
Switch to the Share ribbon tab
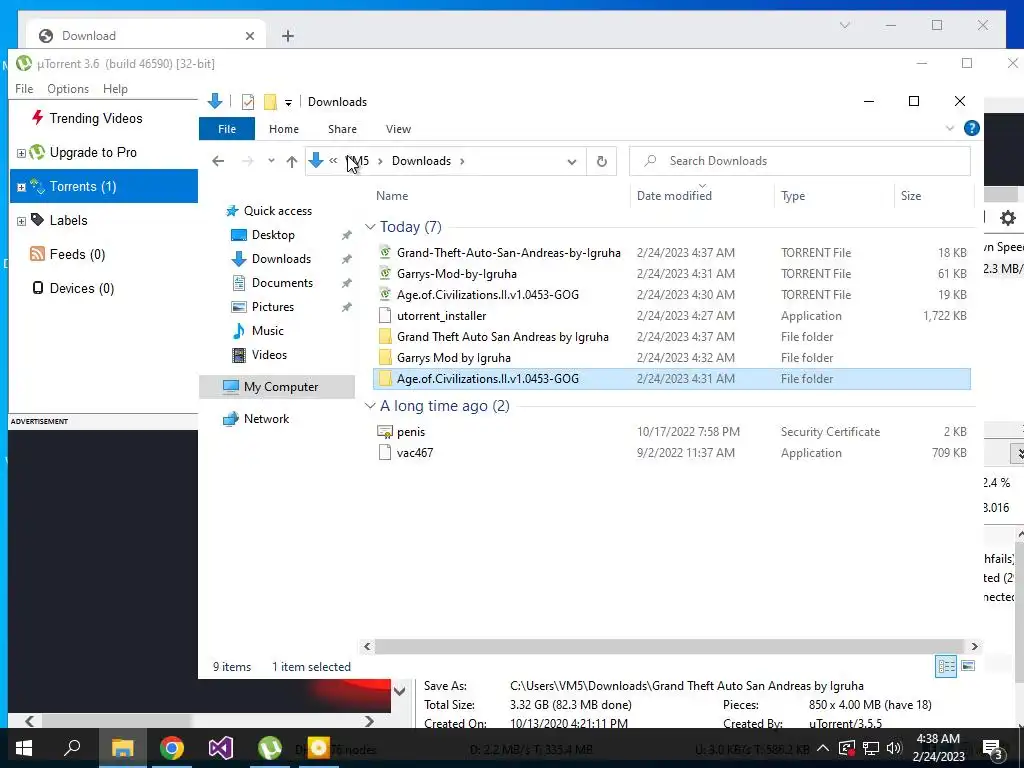[x=342, y=129]
